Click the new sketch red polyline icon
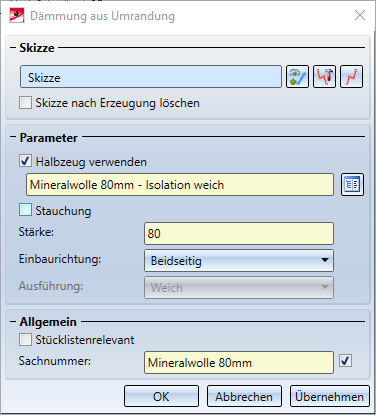This screenshot has height=415, width=376. 351,77
